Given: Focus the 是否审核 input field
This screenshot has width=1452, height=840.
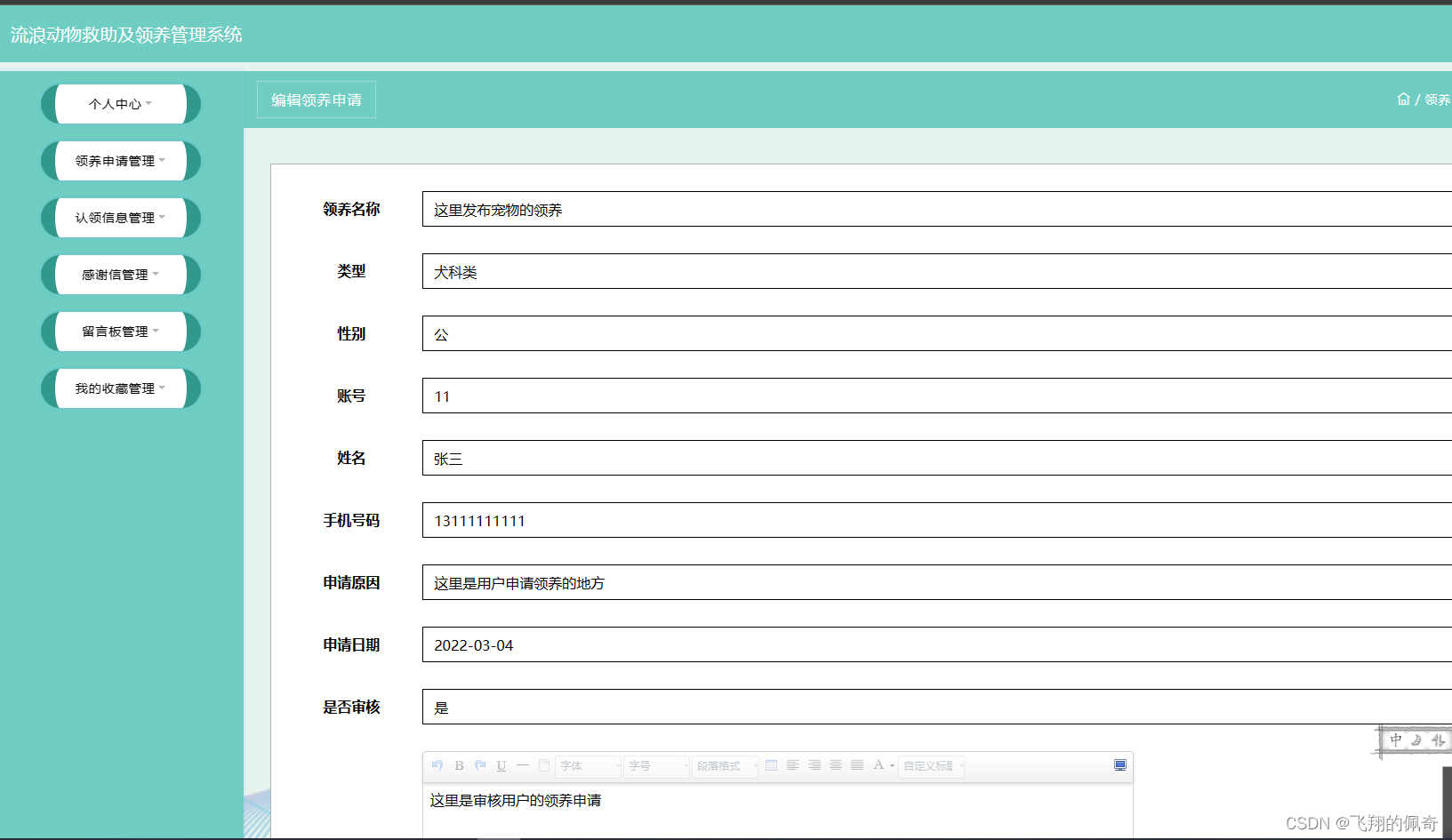Looking at the screenshot, I should coord(937,707).
